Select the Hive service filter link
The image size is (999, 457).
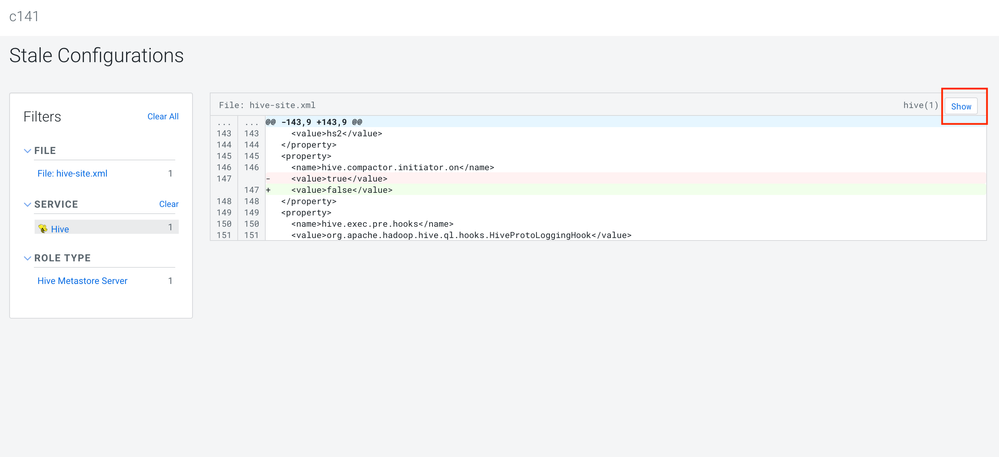pyautogui.click(x=60, y=229)
